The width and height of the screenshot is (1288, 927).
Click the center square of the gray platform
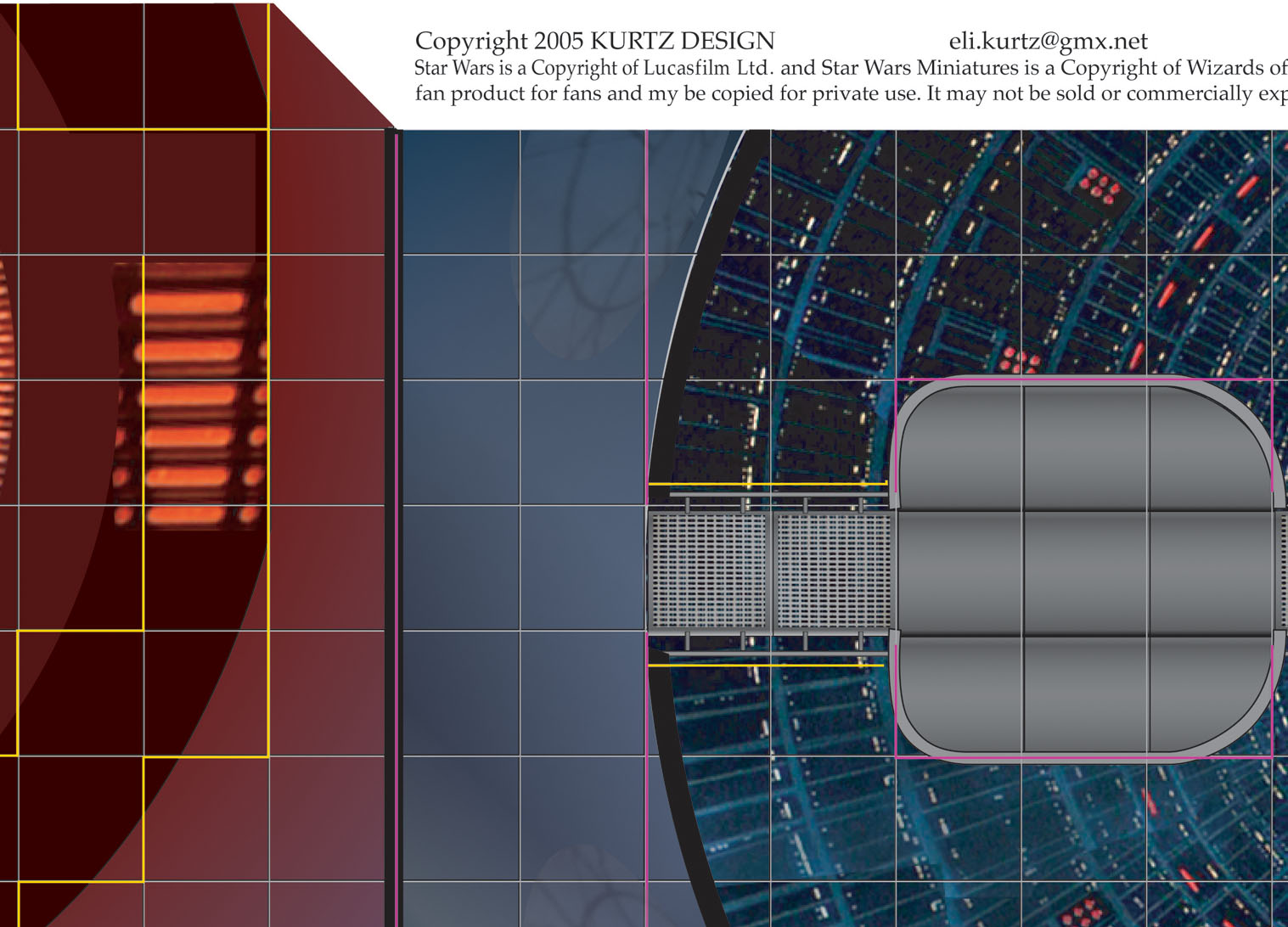[x=1085, y=572]
